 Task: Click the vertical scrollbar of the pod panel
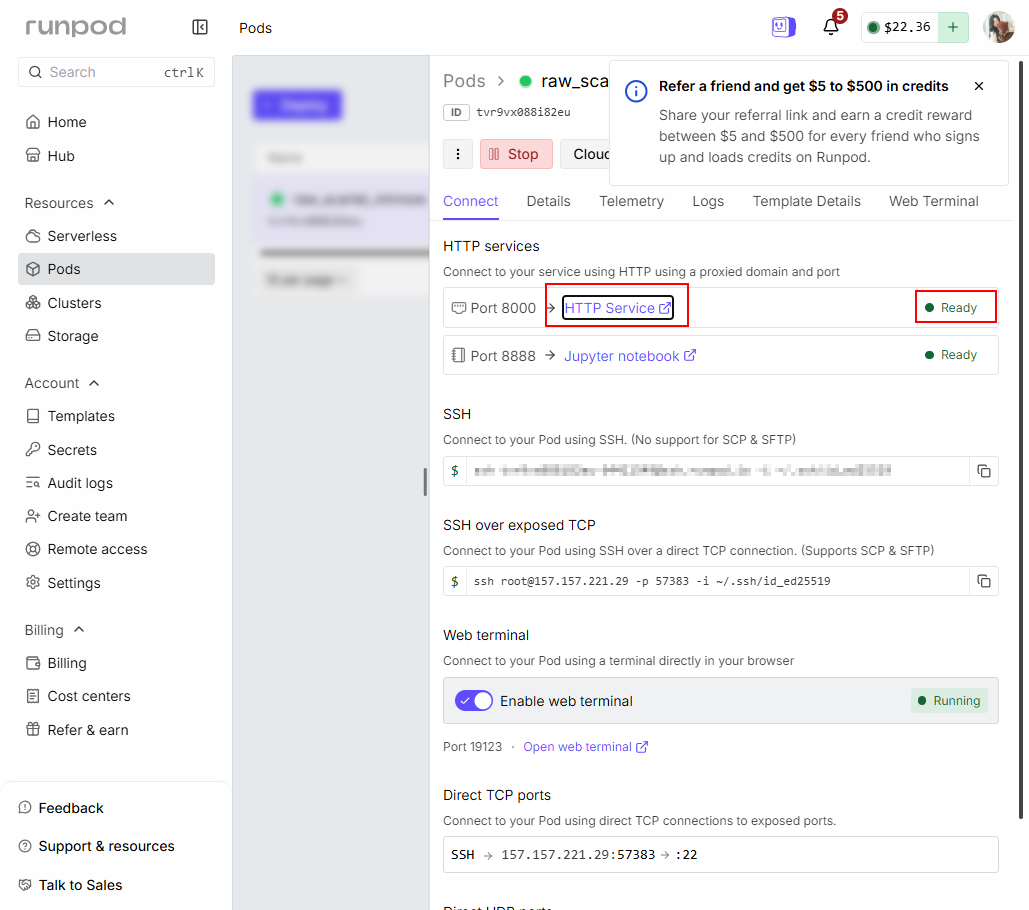point(1020,440)
